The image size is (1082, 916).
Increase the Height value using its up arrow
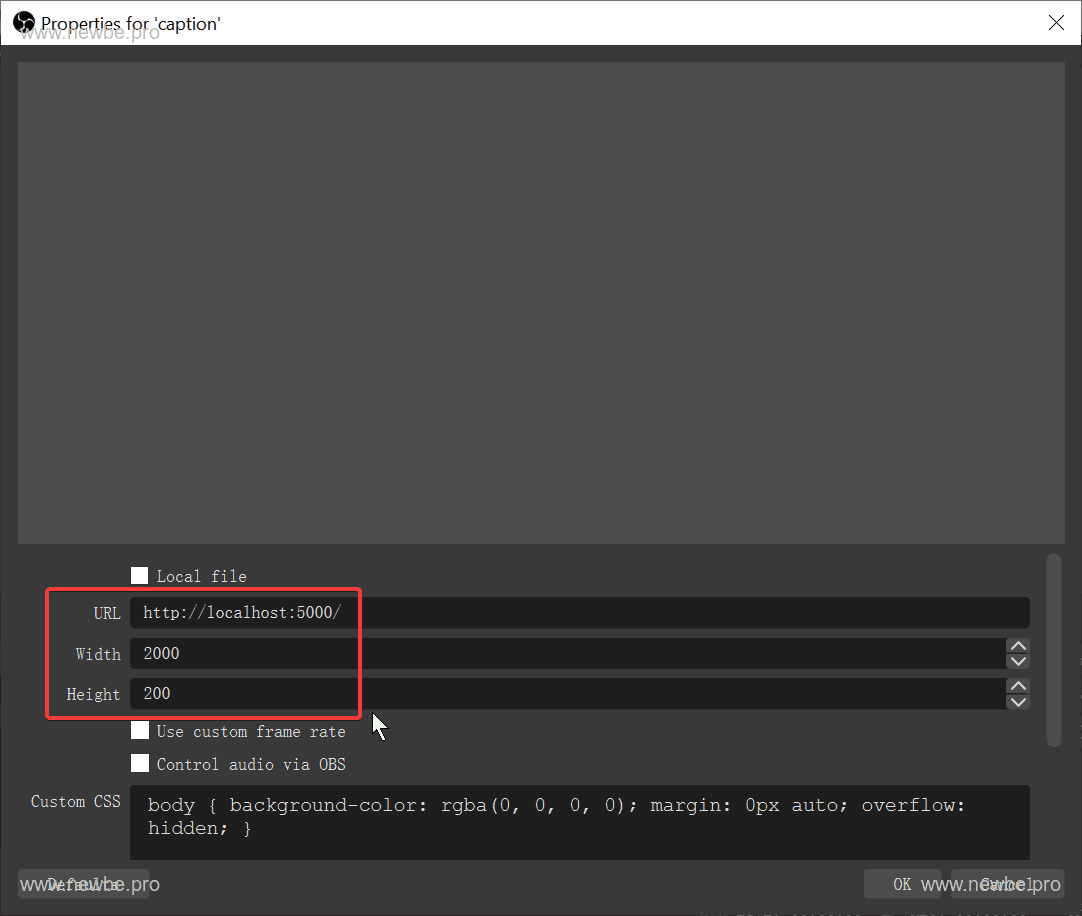click(x=1018, y=685)
